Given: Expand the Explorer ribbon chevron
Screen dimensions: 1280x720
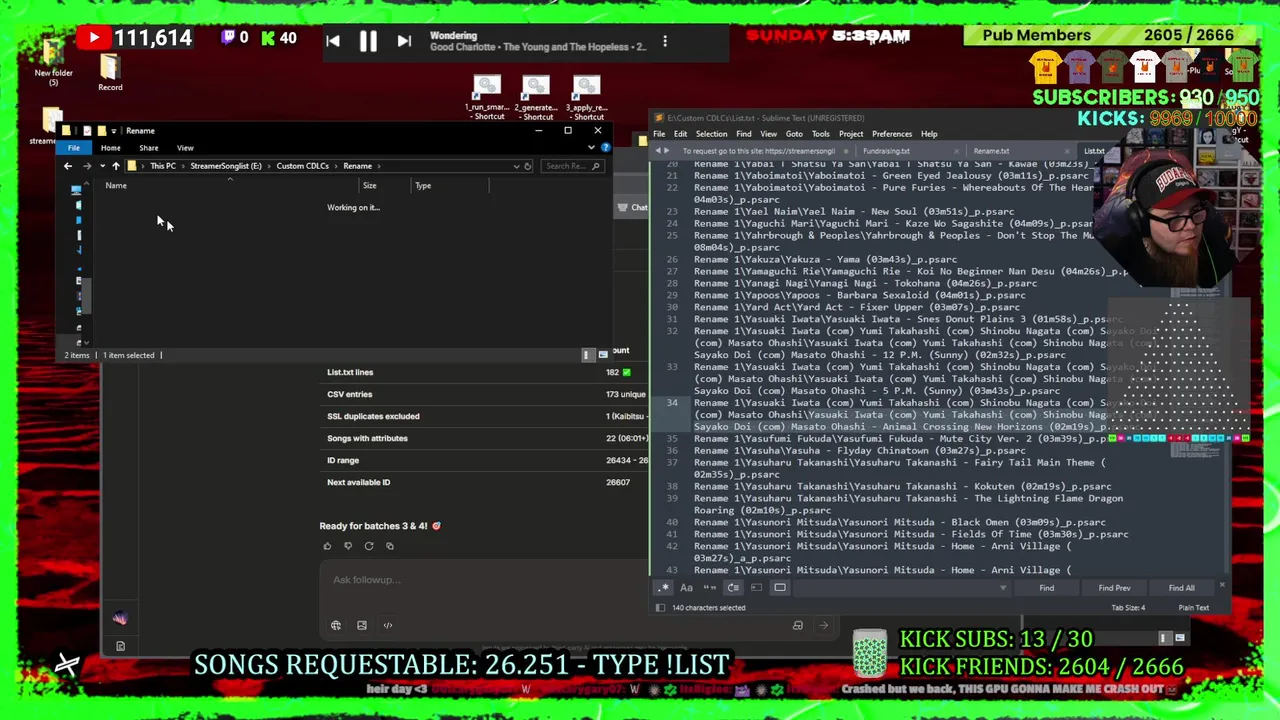Looking at the screenshot, I should (591, 148).
